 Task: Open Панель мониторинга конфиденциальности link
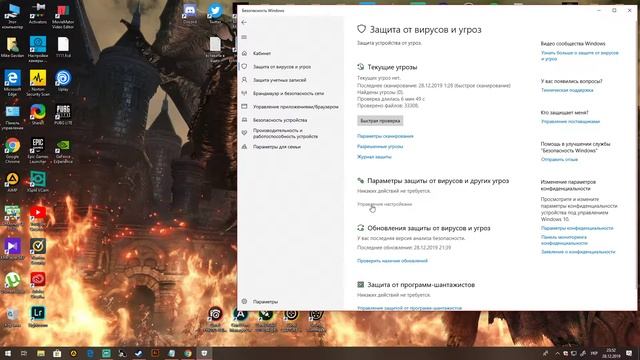click(x=564, y=240)
